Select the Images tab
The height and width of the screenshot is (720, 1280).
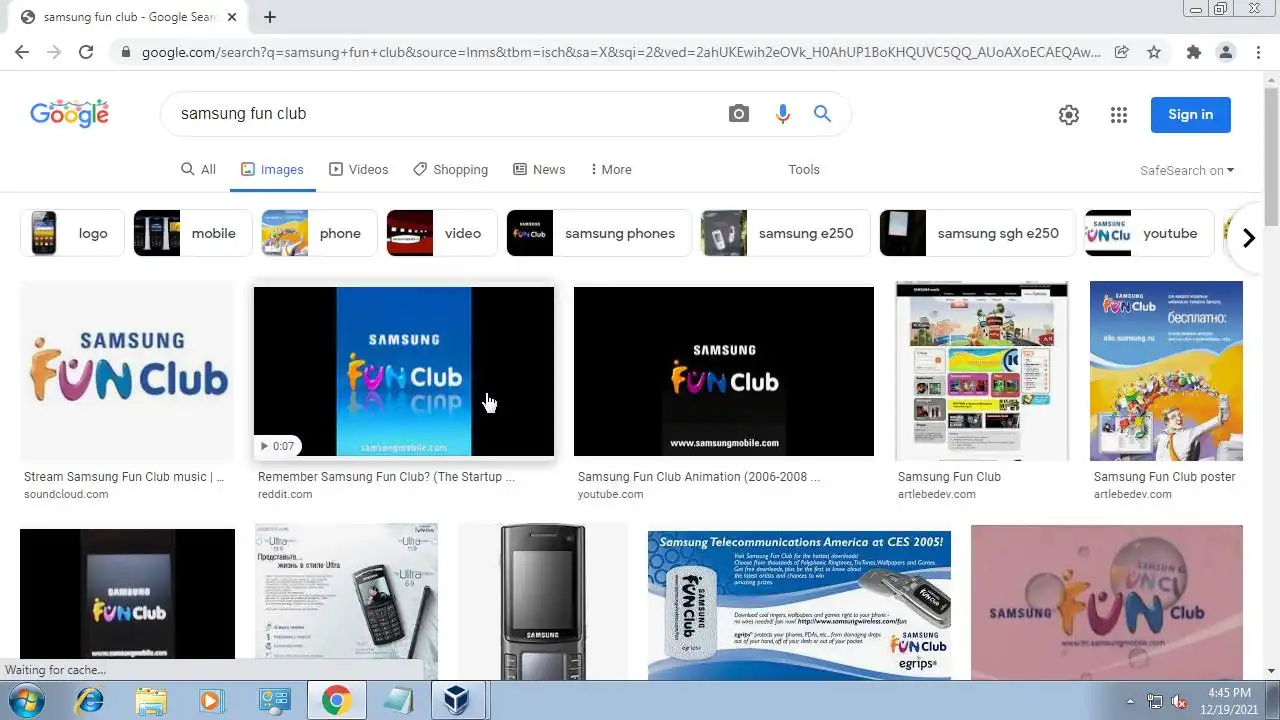[x=272, y=170]
